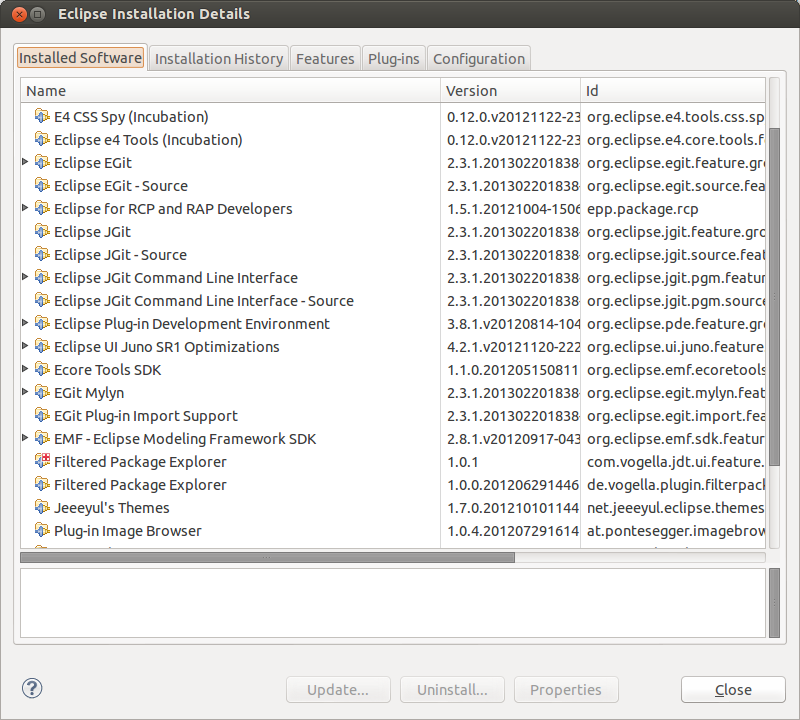The height and width of the screenshot is (720, 800).
Task: Select version cell 4.2.1.v20121120-222
Action: (511, 346)
